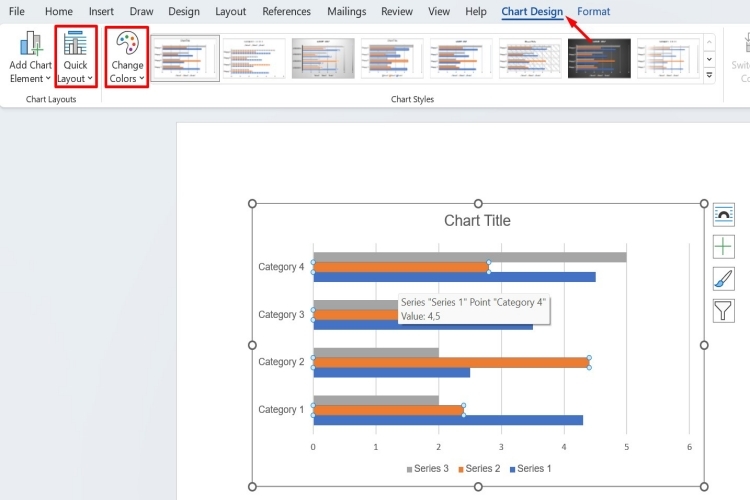Apply the sixth chart style with hatched background
The height and width of the screenshot is (500, 750).
coord(530,58)
